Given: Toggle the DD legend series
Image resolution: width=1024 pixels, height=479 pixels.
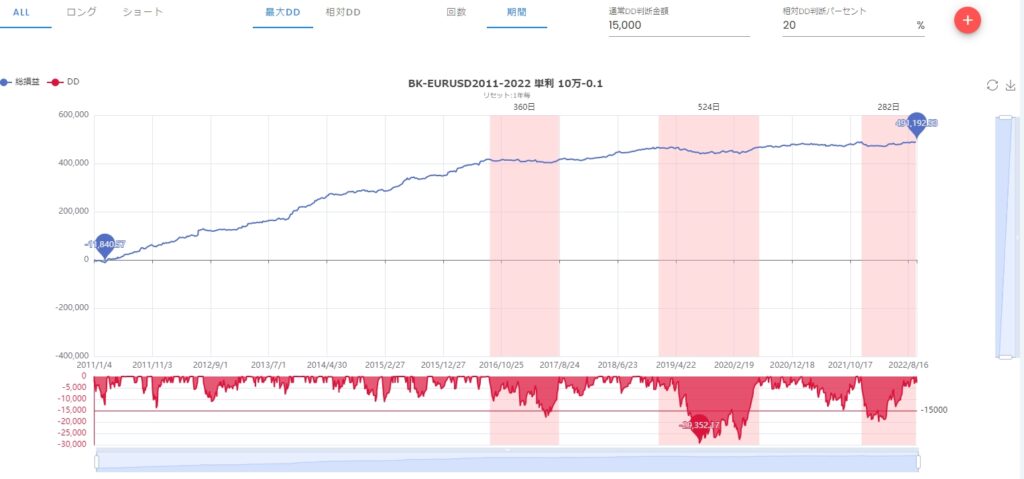Looking at the screenshot, I should point(64,82).
